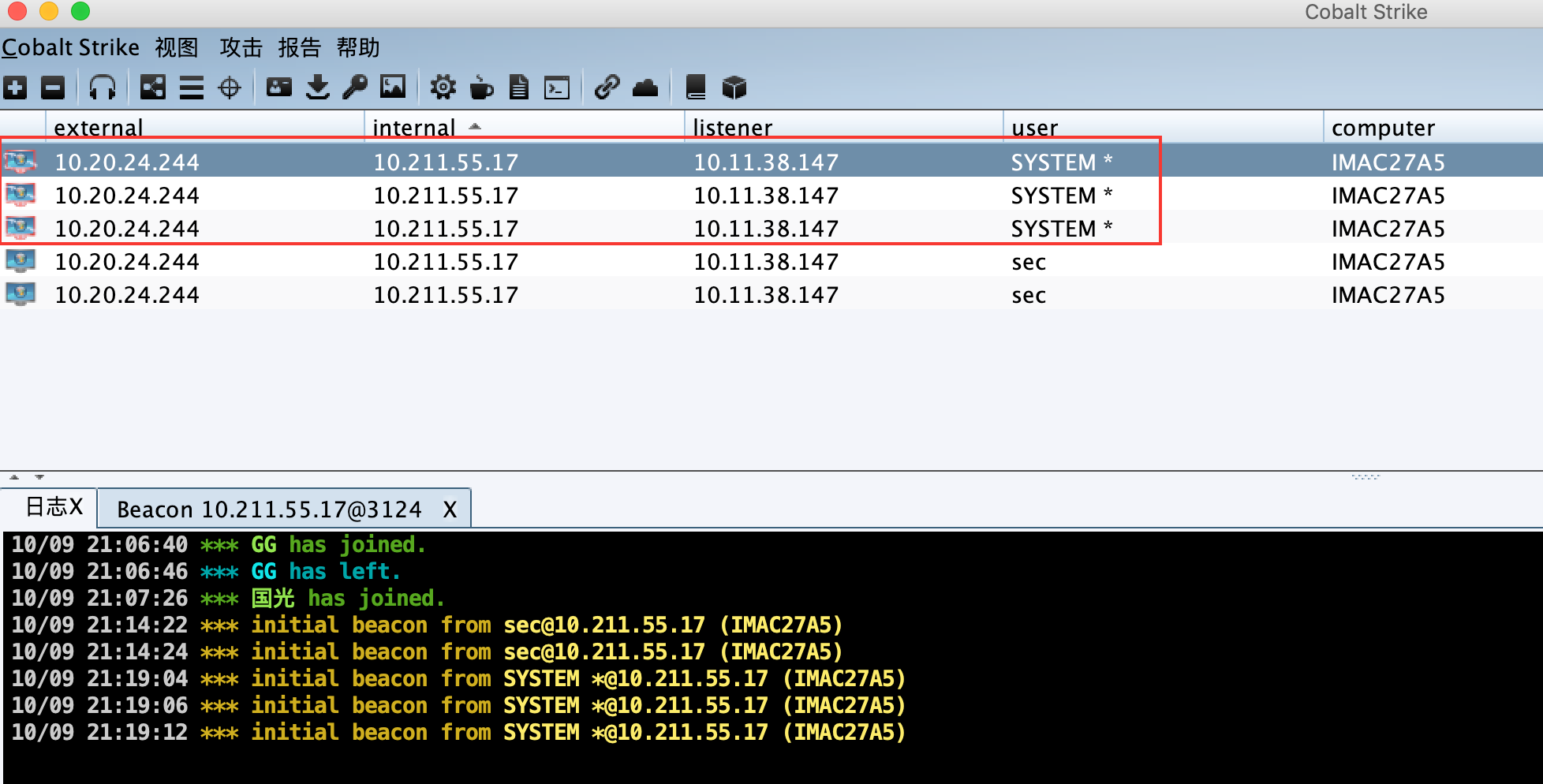1543x784 pixels.
Task: Click the computer icon of the last sec row
Action: coord(21,294)
